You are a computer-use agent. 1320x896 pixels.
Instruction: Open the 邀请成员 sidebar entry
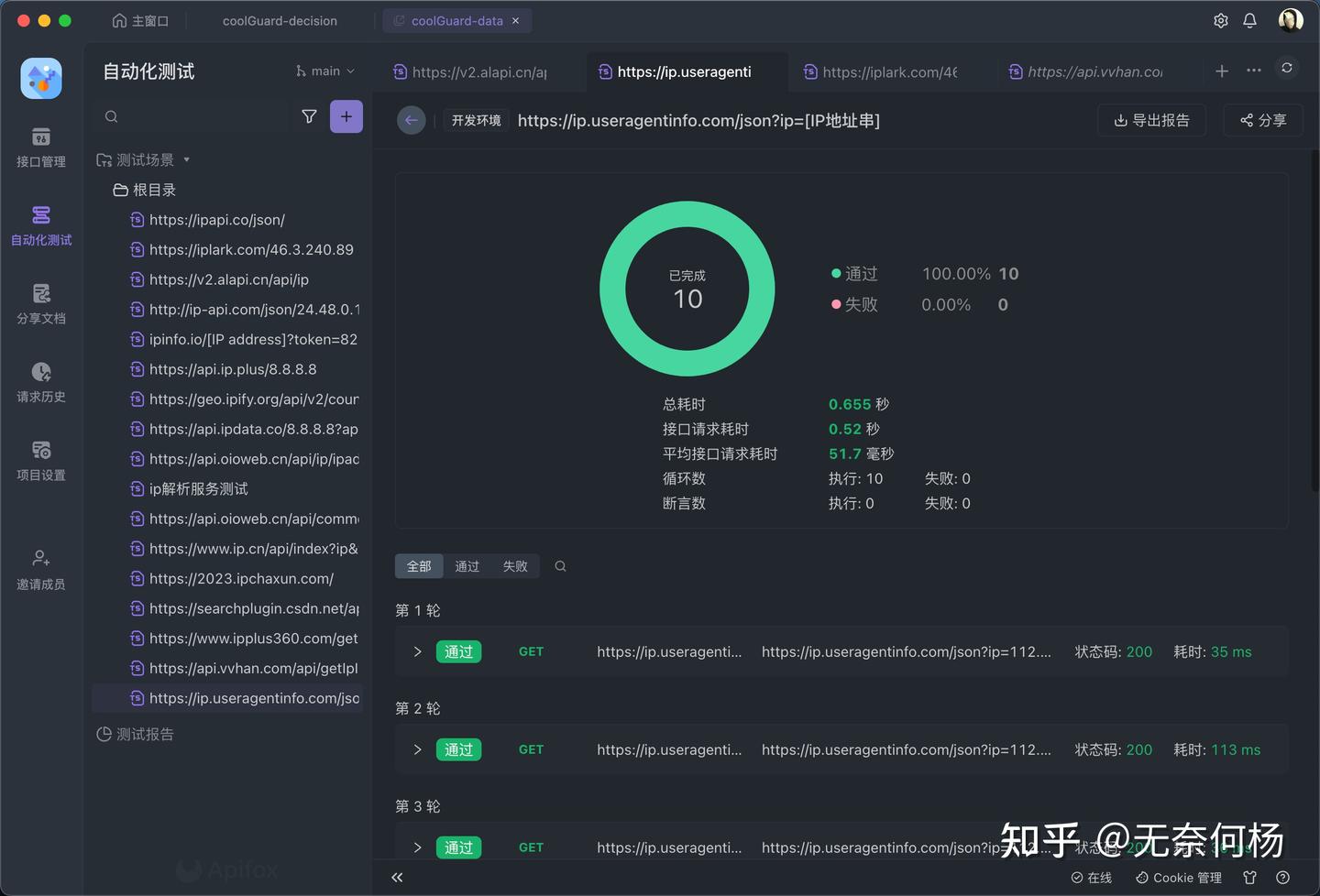click(41, 570)
